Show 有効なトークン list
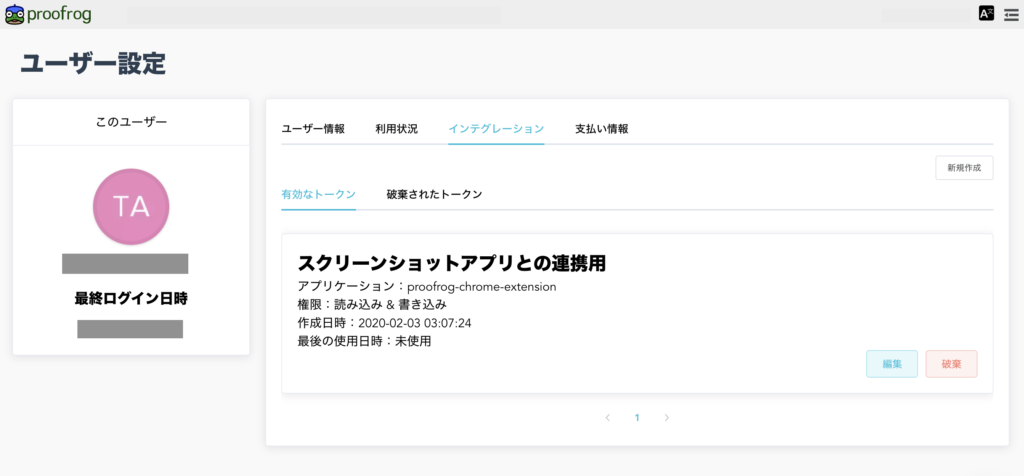 coord(318,194)
